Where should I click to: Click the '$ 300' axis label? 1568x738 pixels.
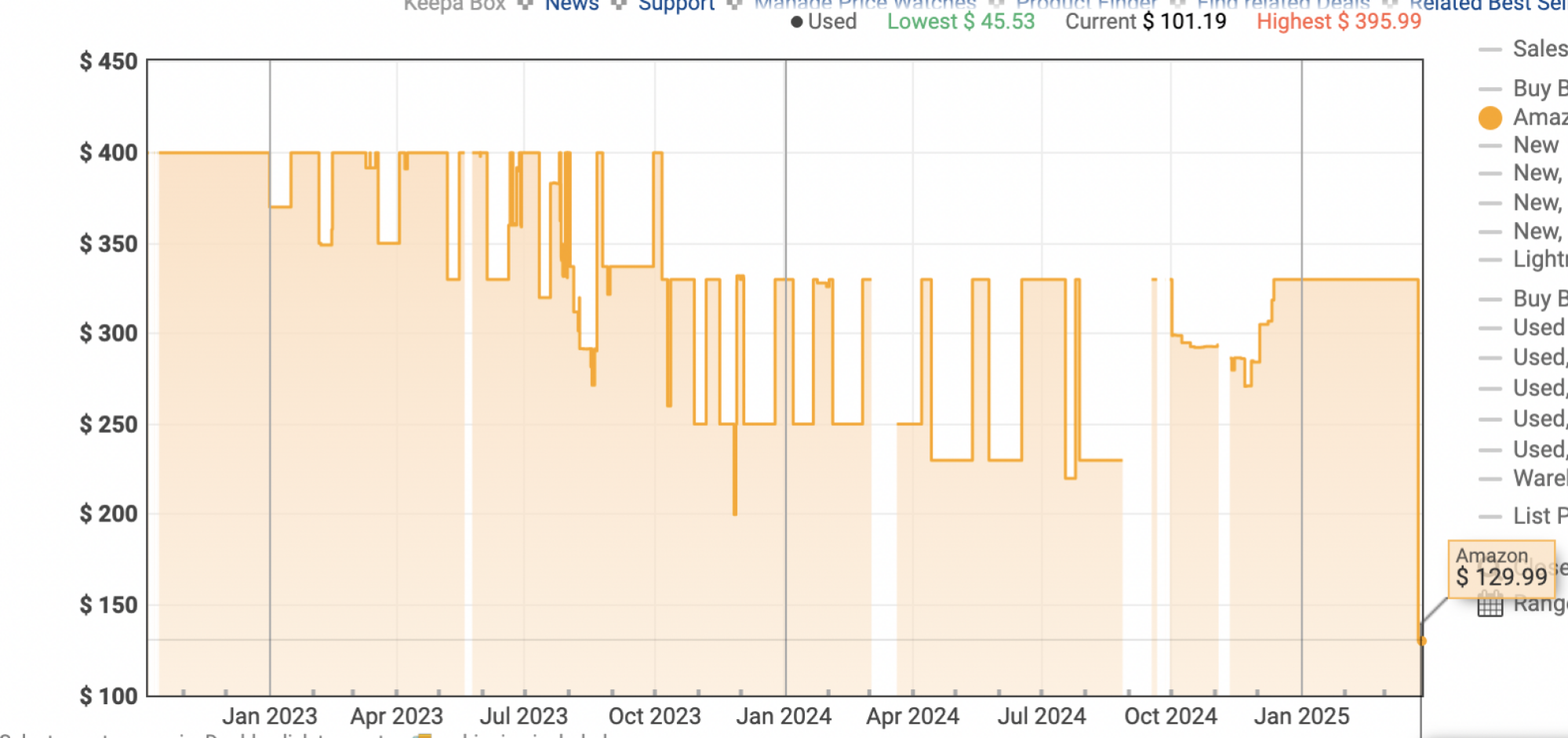[108, 333]
